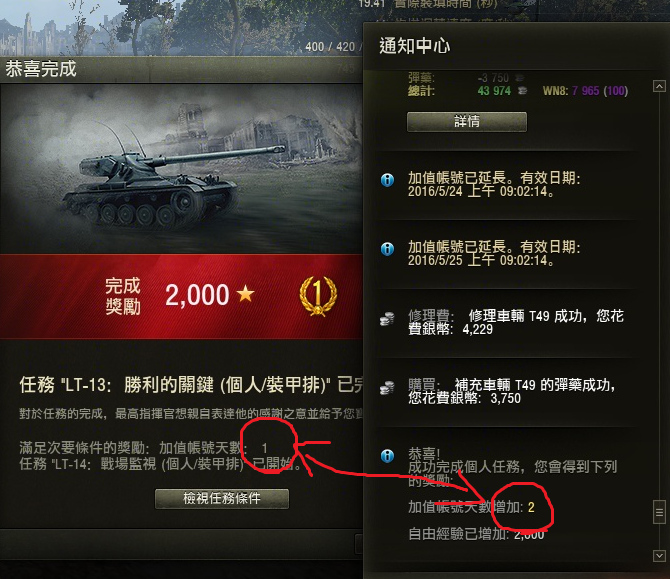Click info icon beside 2016/5/24 premium notice
Screen dimensions: 670x579
pyautogui.click(x=387, y=180)
